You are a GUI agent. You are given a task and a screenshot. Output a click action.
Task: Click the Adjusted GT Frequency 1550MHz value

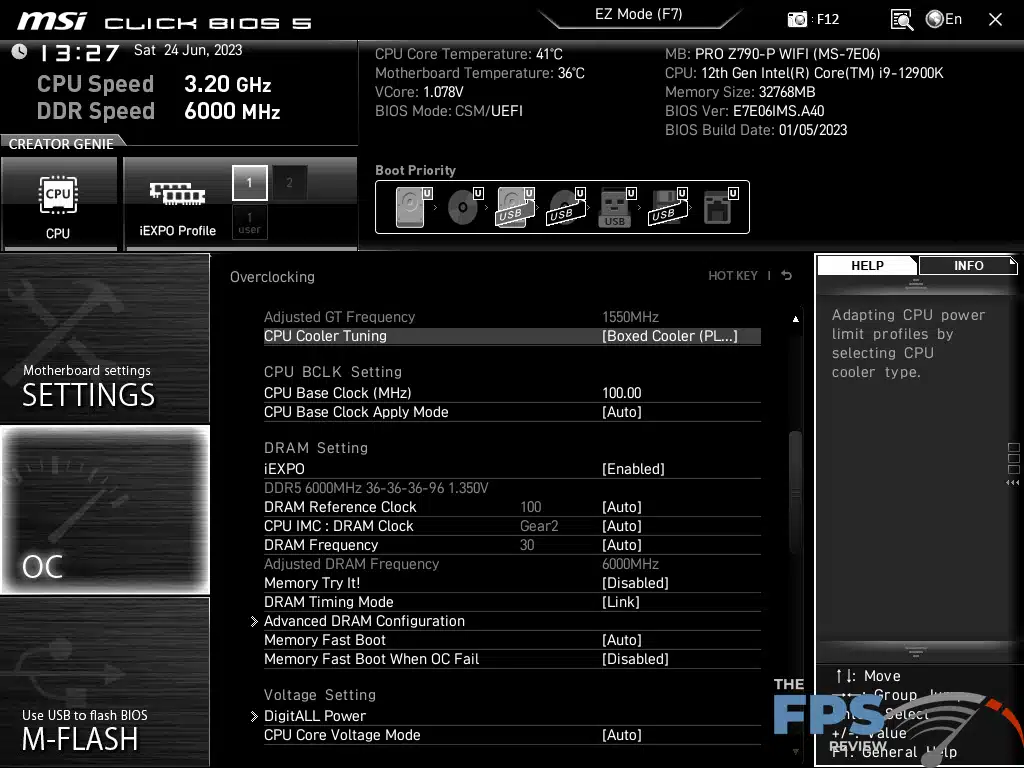(630, 317)
